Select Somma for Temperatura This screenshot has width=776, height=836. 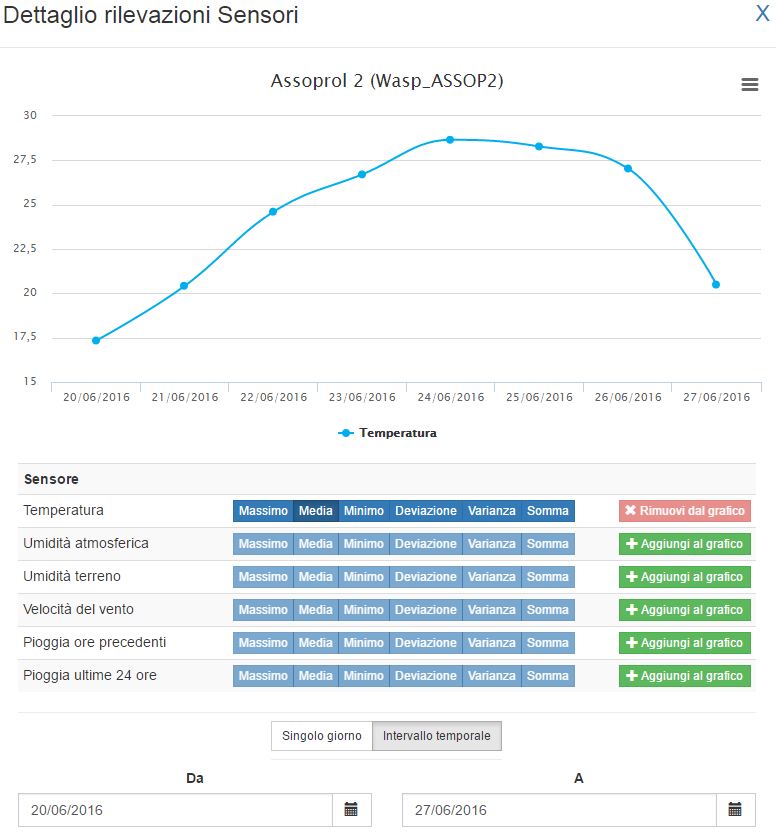tap(548, 511)
